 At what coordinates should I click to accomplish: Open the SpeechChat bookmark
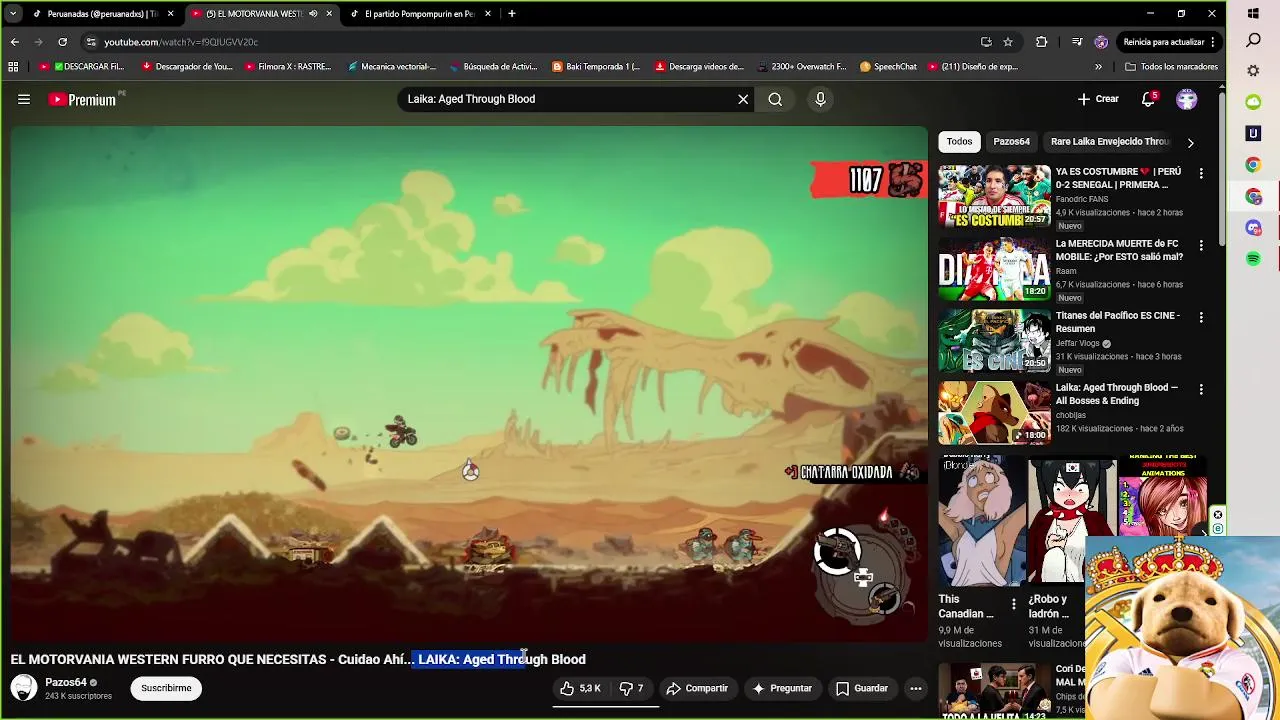click(888, 67)
